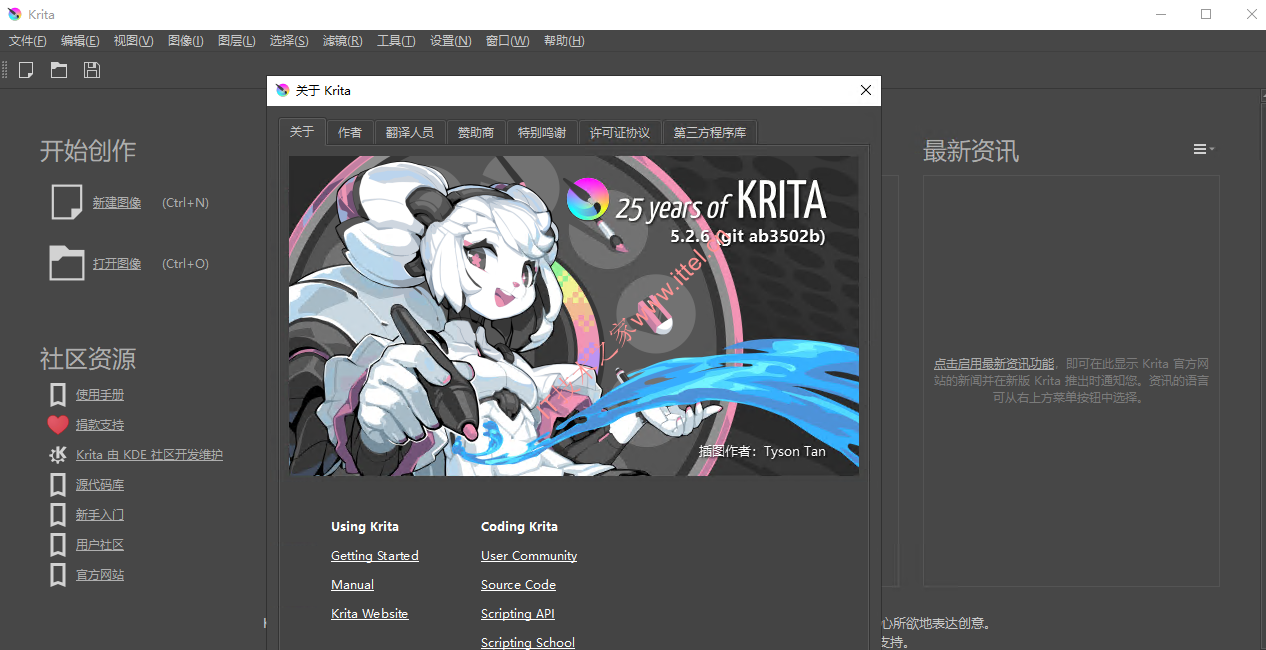Open the 设置(N) menu
Image resolution: width=1266 pixels, height=650 pixels.
(x=451, y=41)
